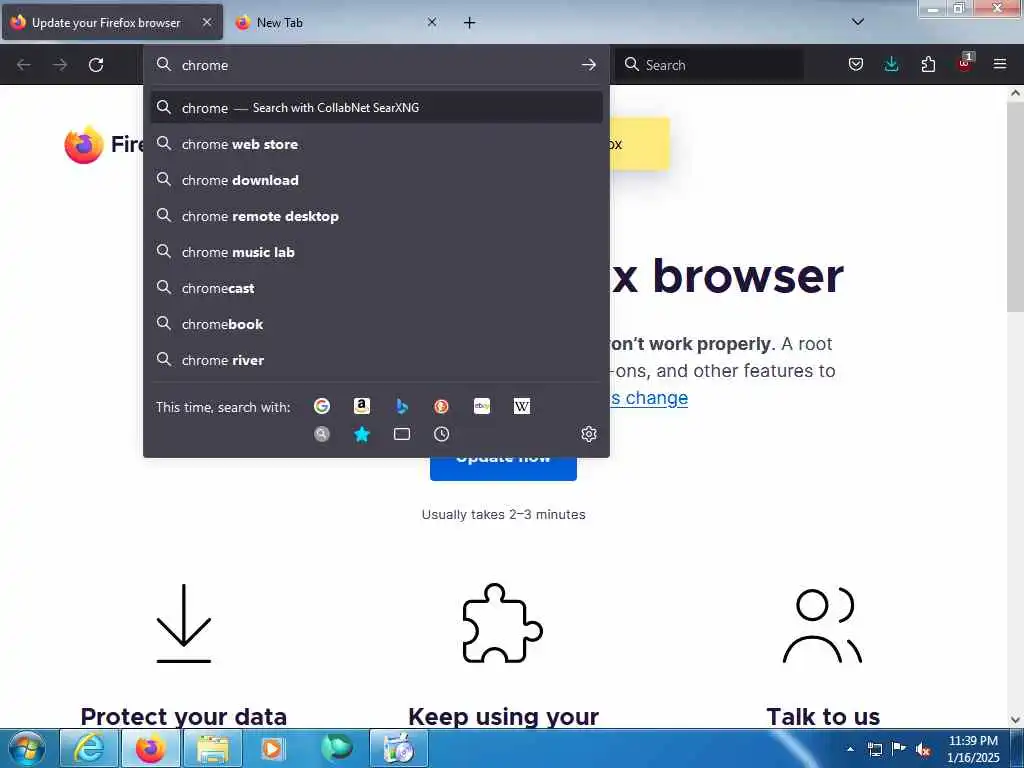Go forward to the next page

pyautogui.click(x=60, y=65)
